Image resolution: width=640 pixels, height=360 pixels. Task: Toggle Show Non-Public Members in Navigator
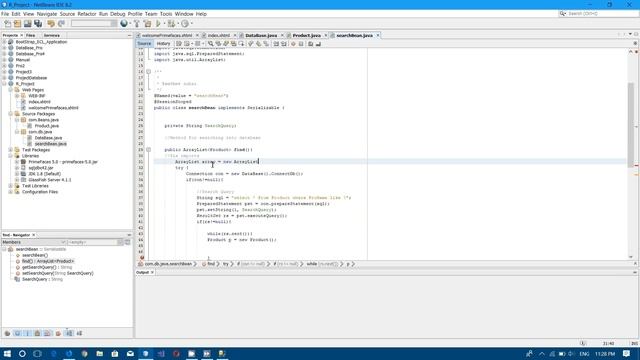tap(38, 333)
